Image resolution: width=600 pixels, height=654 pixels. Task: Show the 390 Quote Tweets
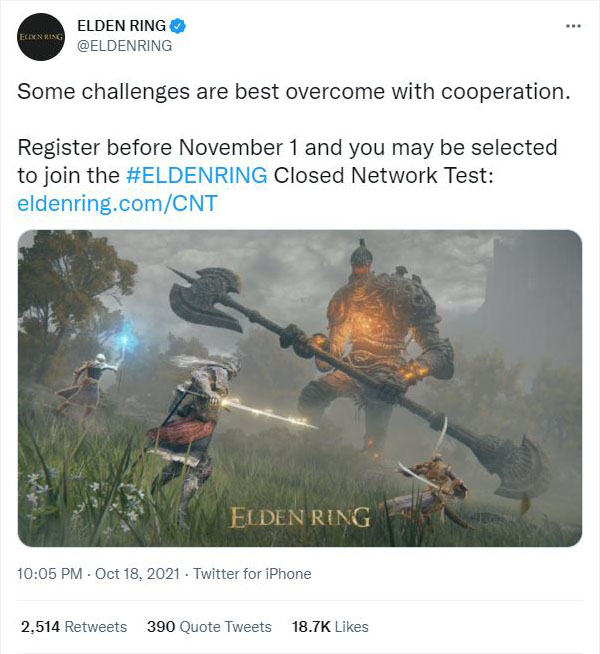tap(209, 627)
